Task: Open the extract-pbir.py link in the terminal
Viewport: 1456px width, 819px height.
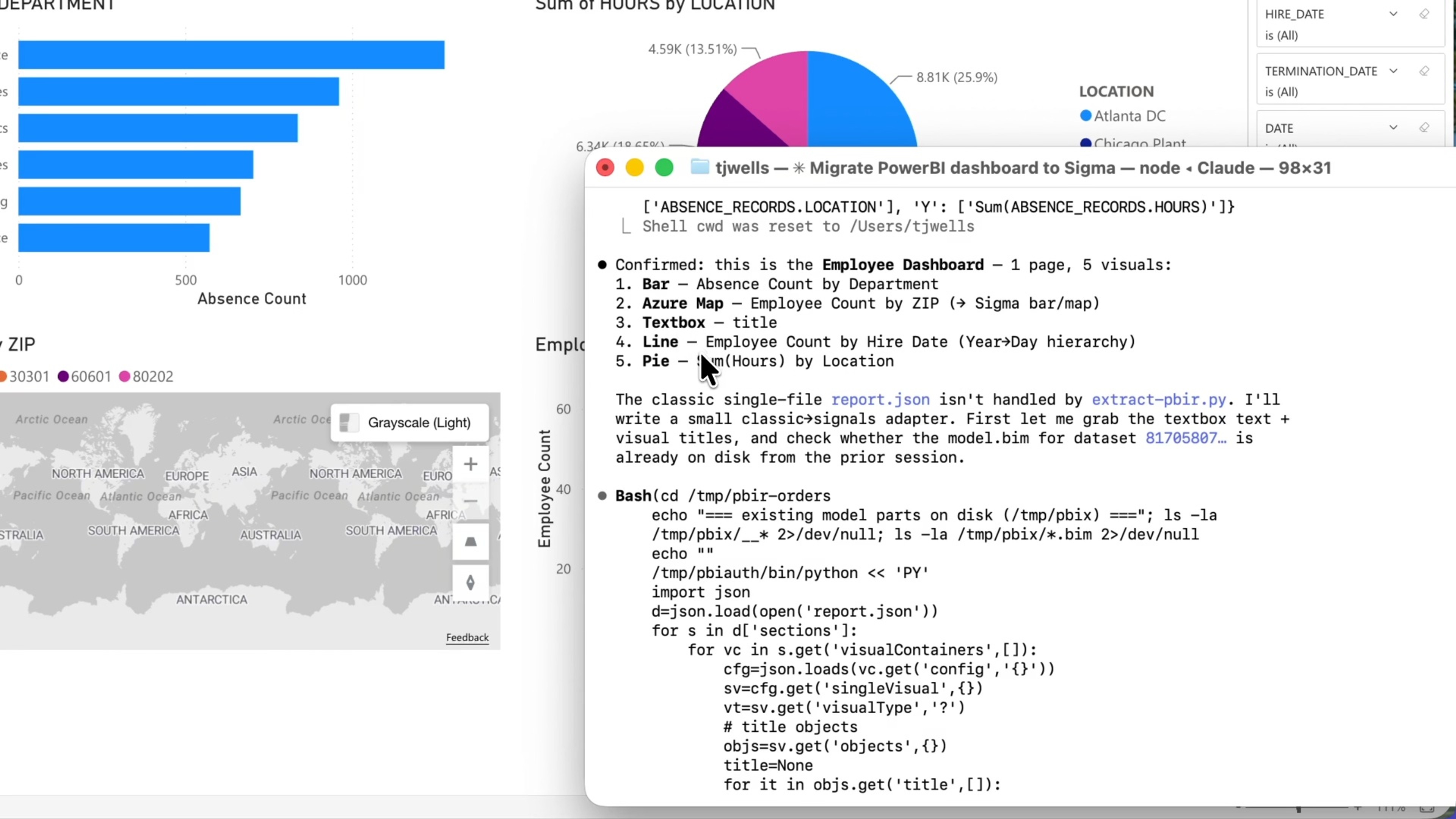Action: pyautogui.click(x=1159, y=400)
